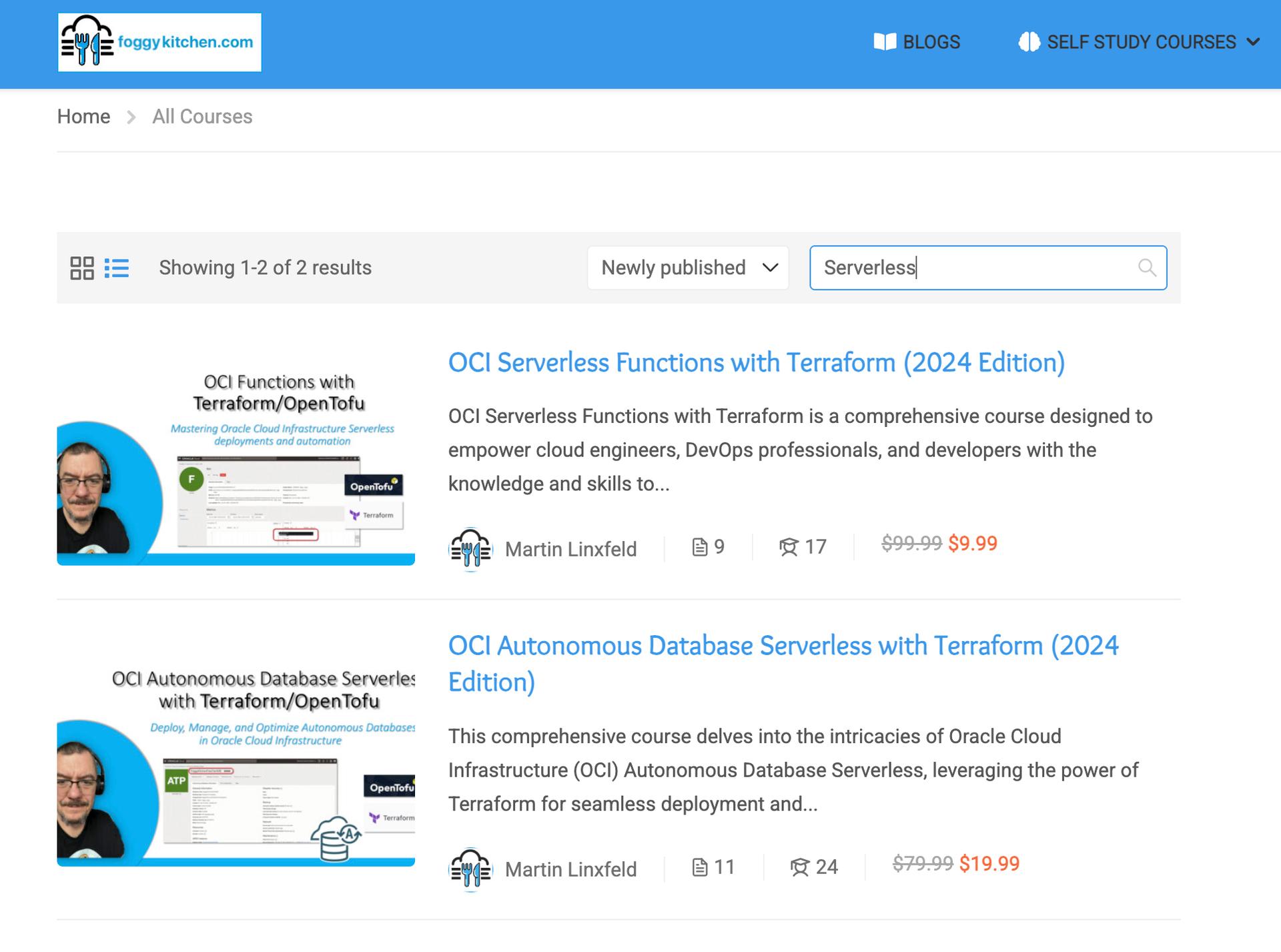Switch to grid view layout
Screen dimensions: 1281x952
(x=82, y=268)
